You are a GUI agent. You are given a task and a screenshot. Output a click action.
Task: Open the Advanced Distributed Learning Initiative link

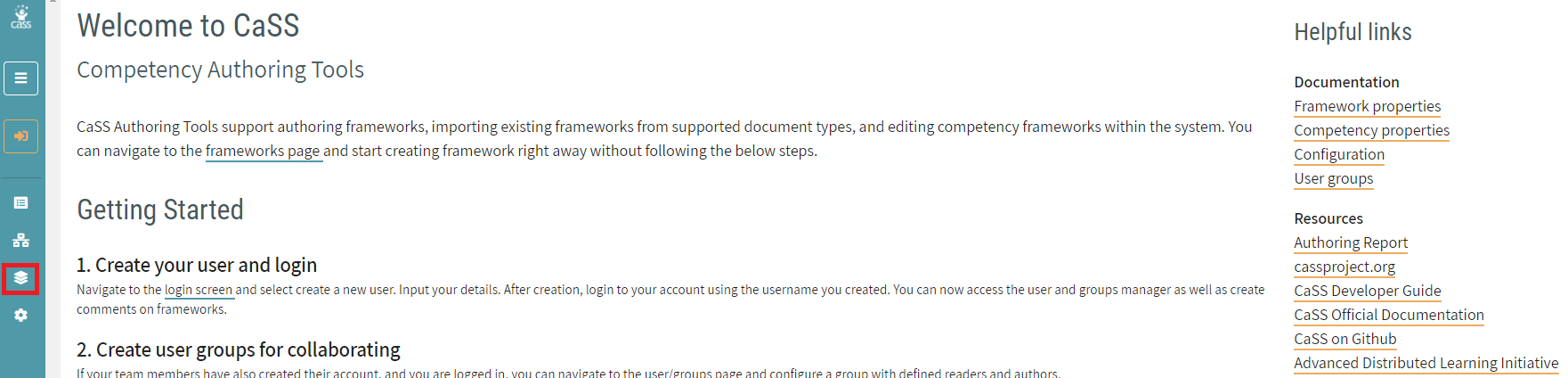(1426, 363)
